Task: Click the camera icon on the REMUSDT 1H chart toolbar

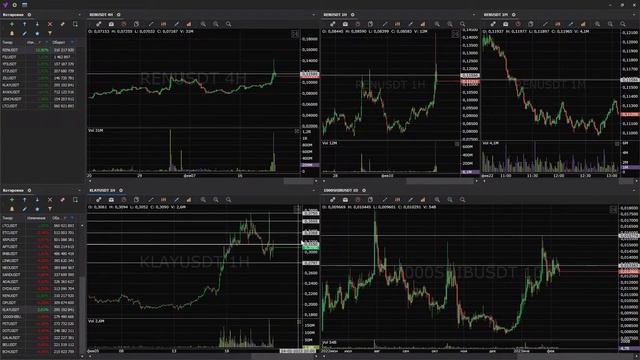Action: pos(345,24)
